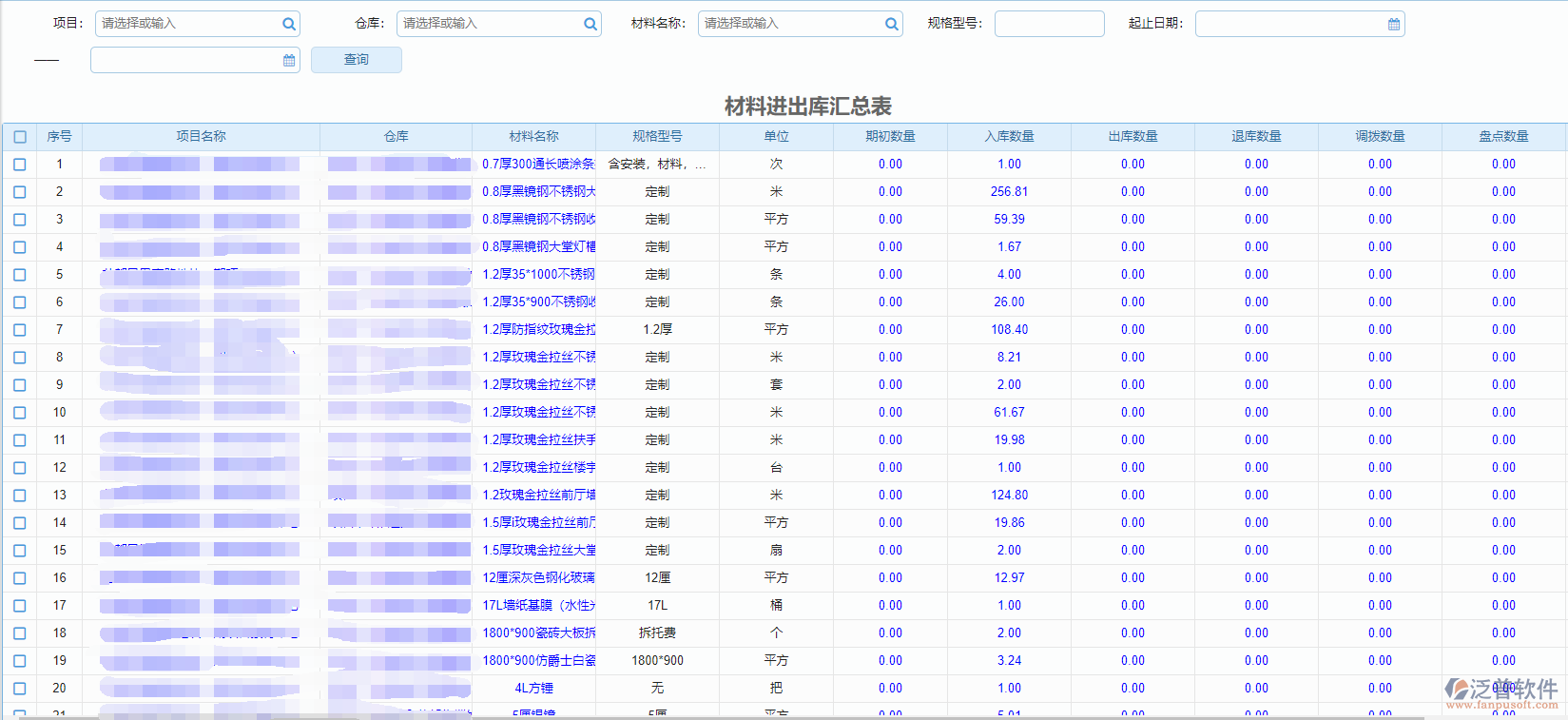Check the checkbox for row 1

click(x=20, y=165)
